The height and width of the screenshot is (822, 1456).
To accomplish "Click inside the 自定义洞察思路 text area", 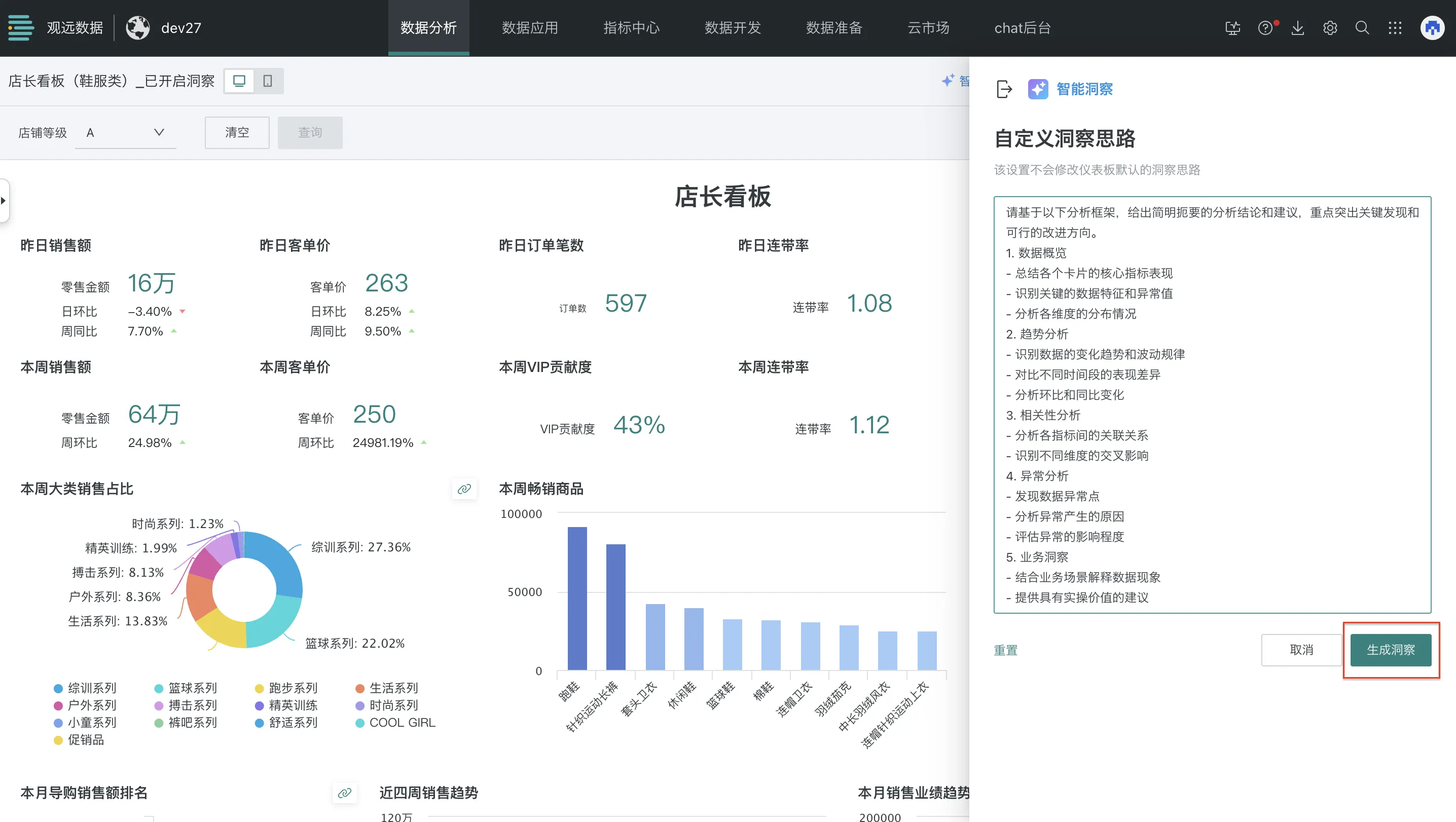I will tap(1212, 404).
